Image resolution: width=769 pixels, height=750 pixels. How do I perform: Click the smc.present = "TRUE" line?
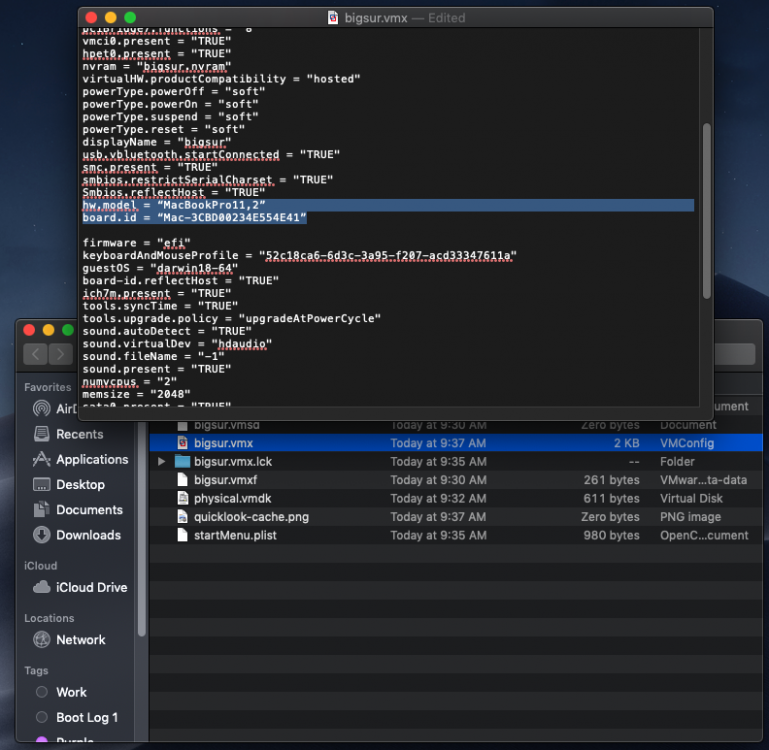(x=150, y=167)
